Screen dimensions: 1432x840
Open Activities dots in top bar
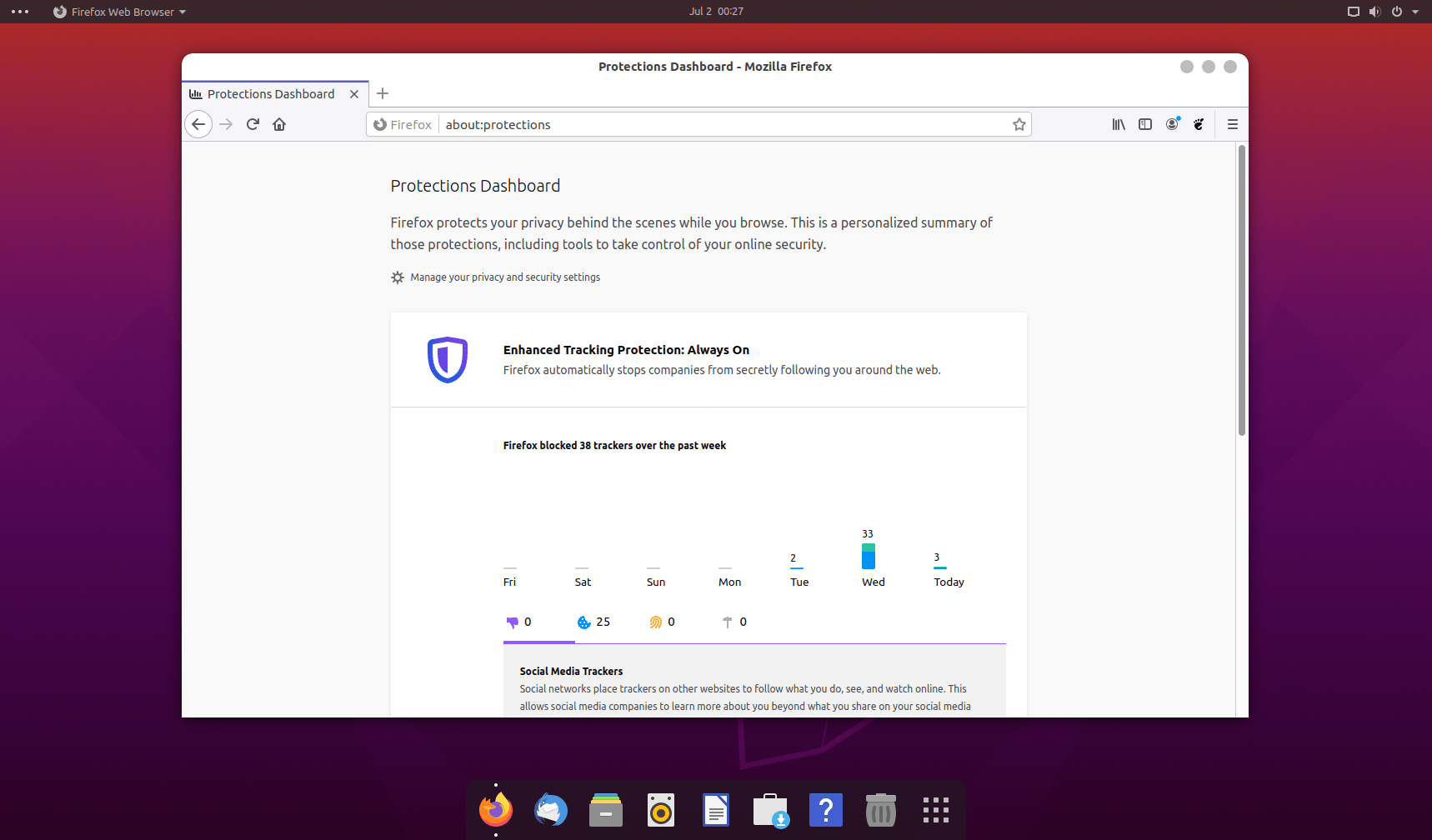pyautogui.click(x=20, y=12)
